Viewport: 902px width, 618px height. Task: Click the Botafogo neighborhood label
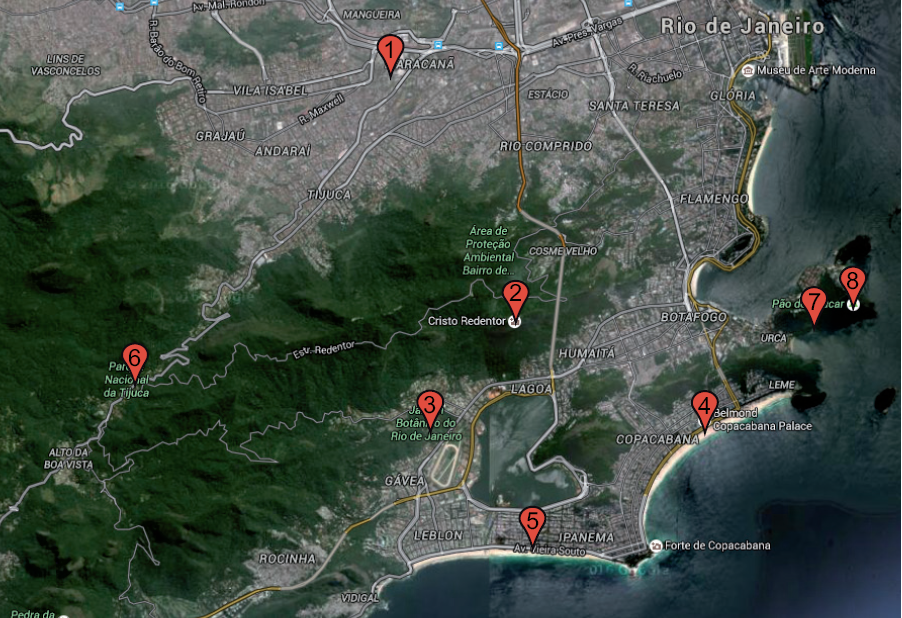point(693,317)
